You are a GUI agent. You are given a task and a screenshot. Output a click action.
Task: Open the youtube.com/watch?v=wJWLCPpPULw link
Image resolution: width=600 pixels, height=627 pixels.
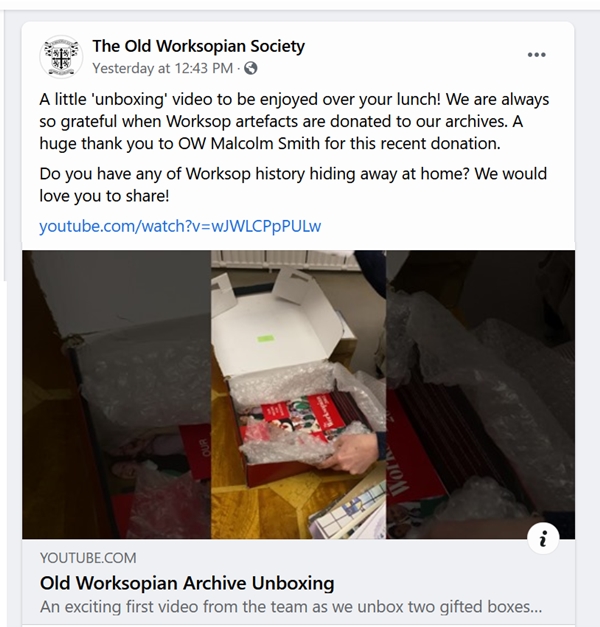[x=180, y=226]
